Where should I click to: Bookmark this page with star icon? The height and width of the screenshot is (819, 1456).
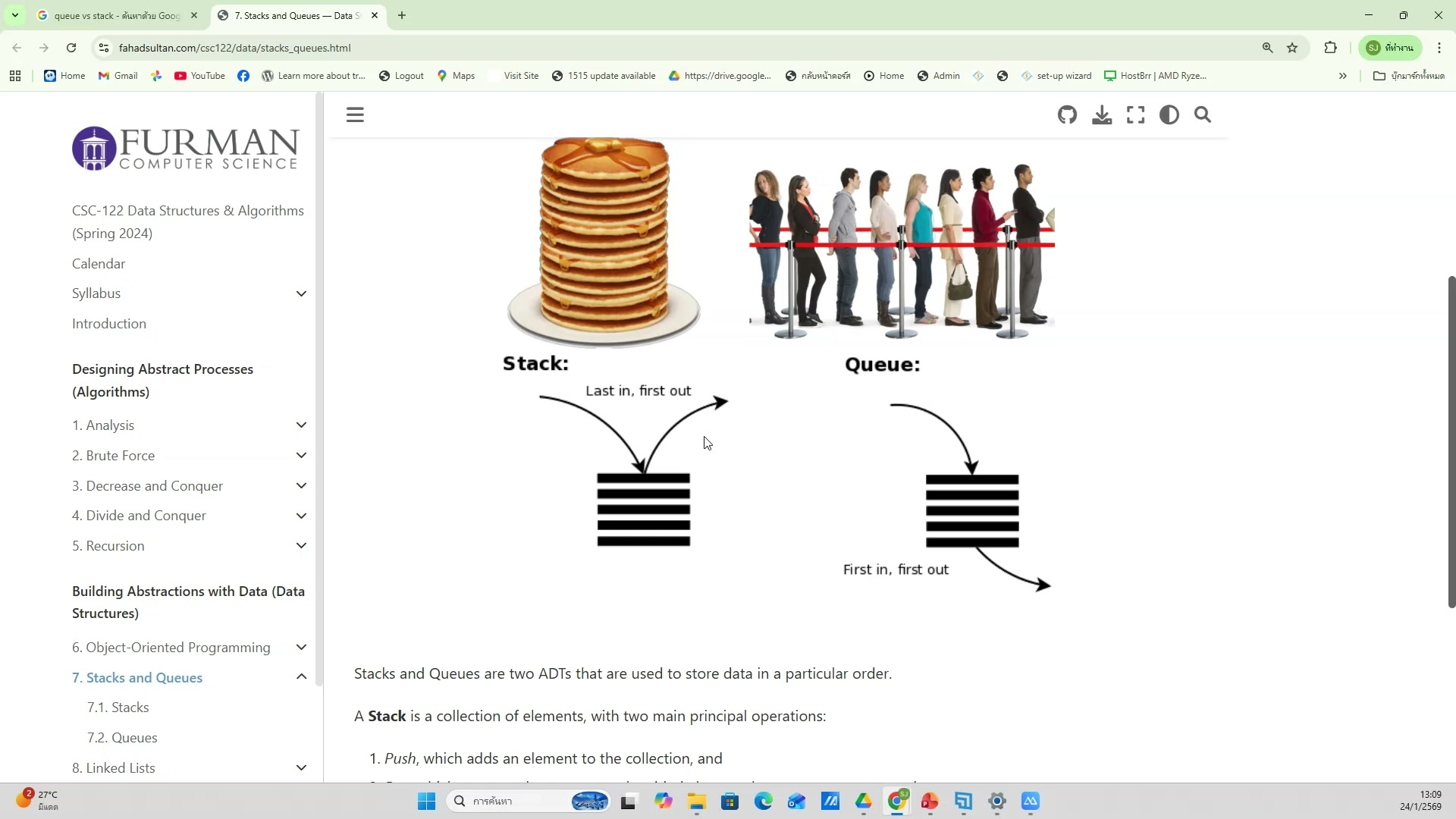click(1292, 48)
